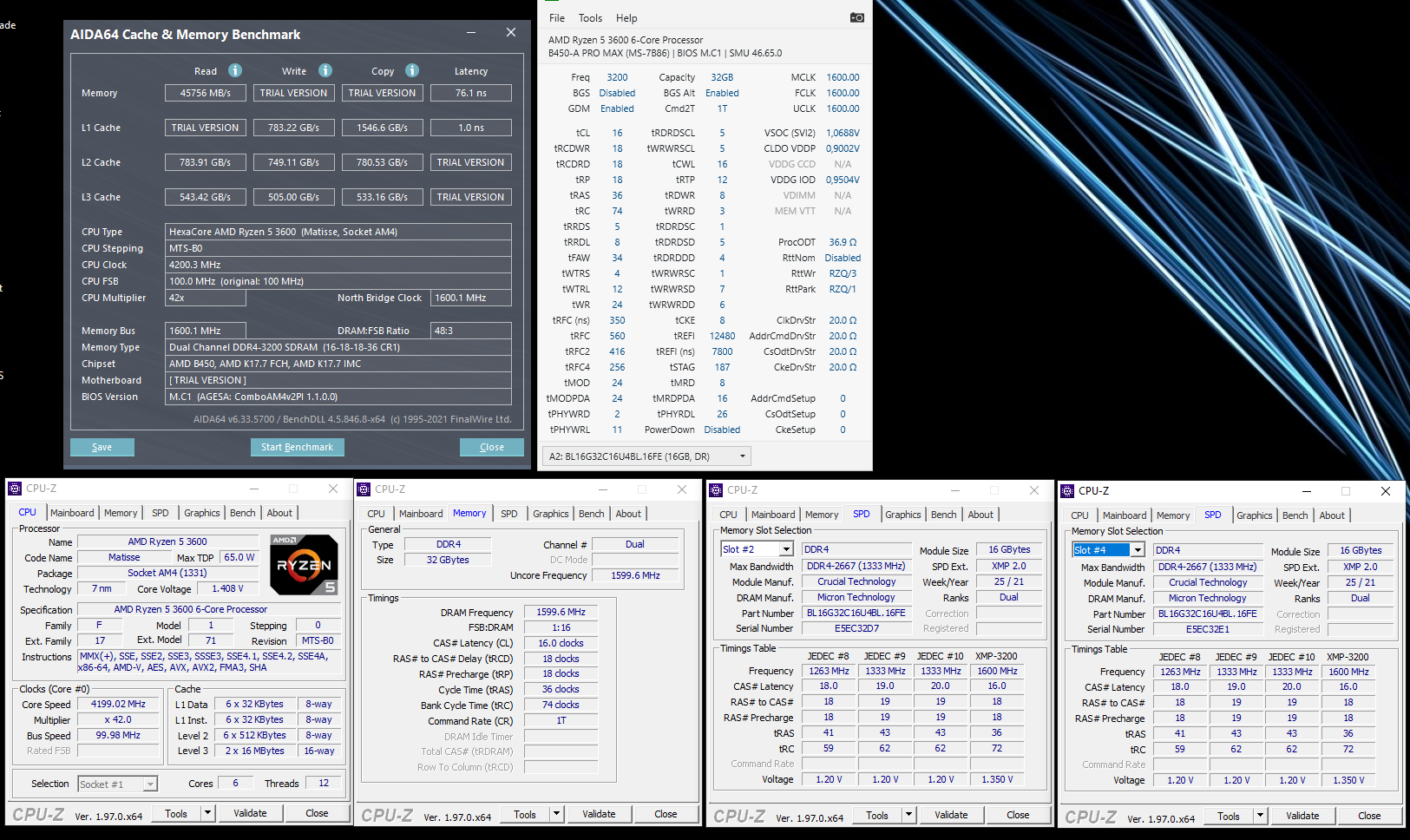Viewport: 1410px width, 840px height.
Task: Click the CAS# Latency field 16.0 clocks
Action: click(x=561, y=643)
